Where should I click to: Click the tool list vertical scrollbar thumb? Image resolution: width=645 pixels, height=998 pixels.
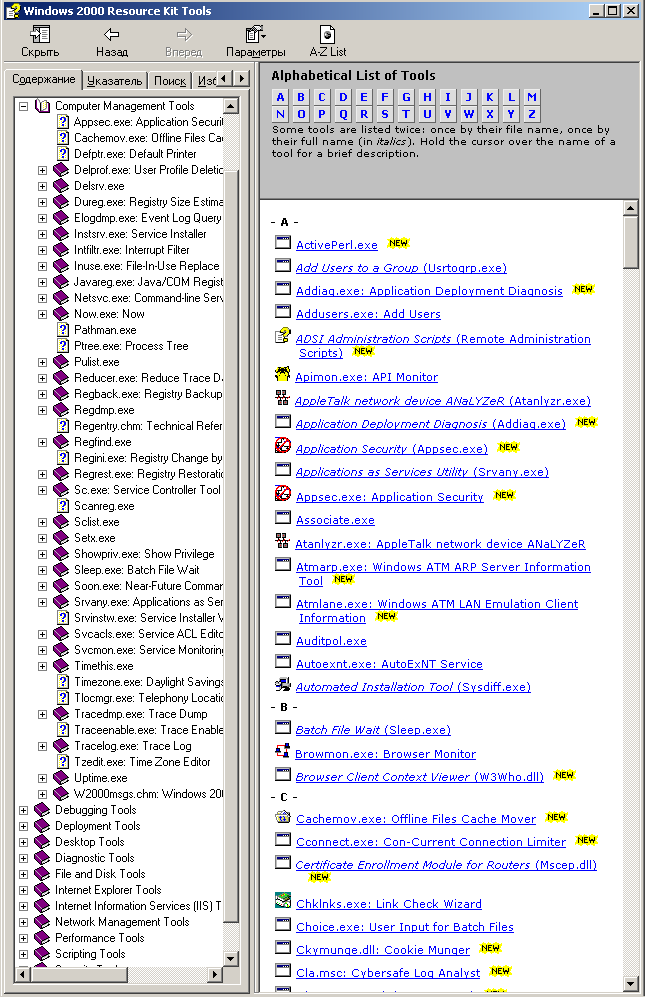(630, 242)
